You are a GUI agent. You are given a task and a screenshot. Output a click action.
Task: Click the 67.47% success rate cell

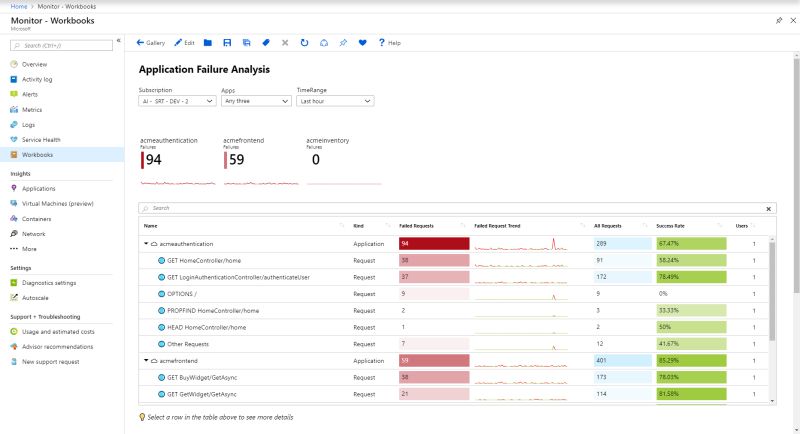[x=691, y=244]
